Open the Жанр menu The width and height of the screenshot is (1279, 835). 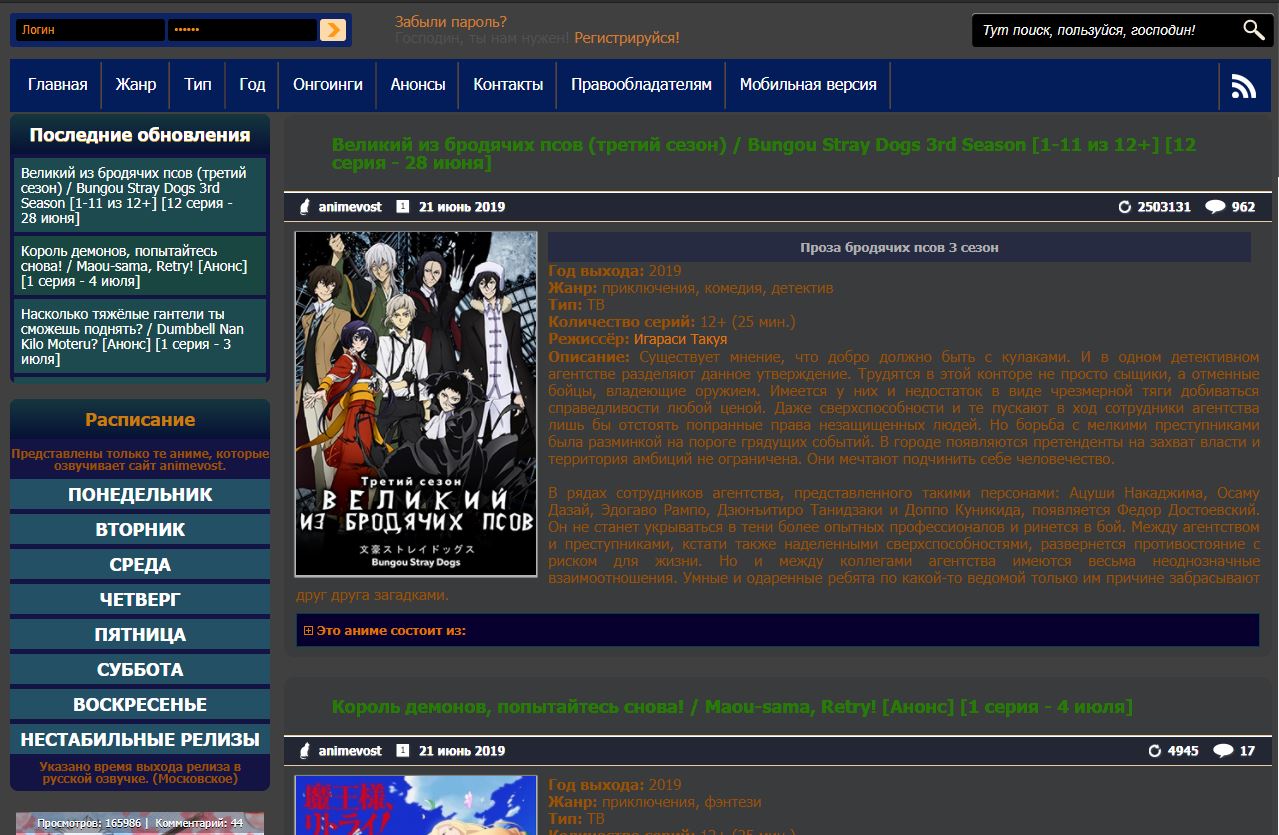click(135, 86)
